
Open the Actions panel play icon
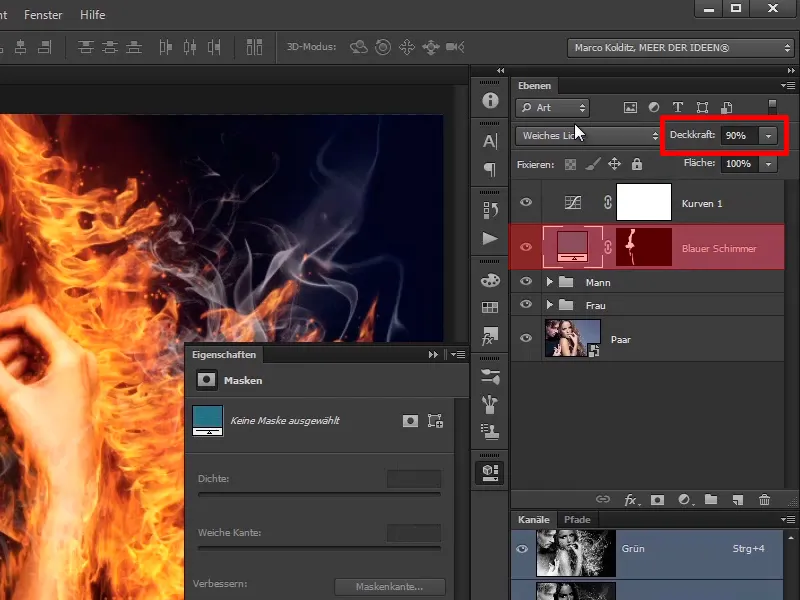[x=490, y=238]
